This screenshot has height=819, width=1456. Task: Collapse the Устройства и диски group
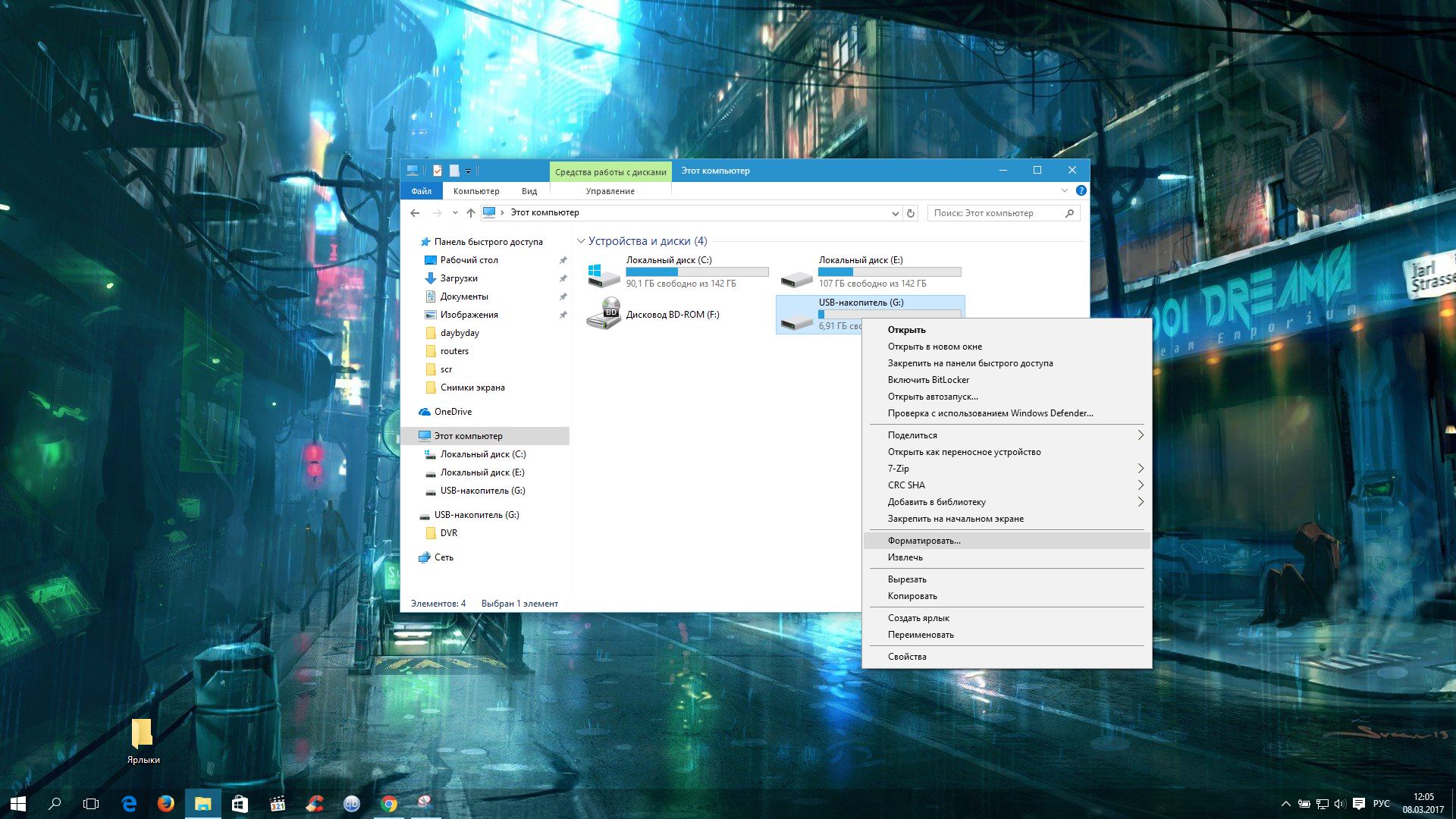[581, 241]
